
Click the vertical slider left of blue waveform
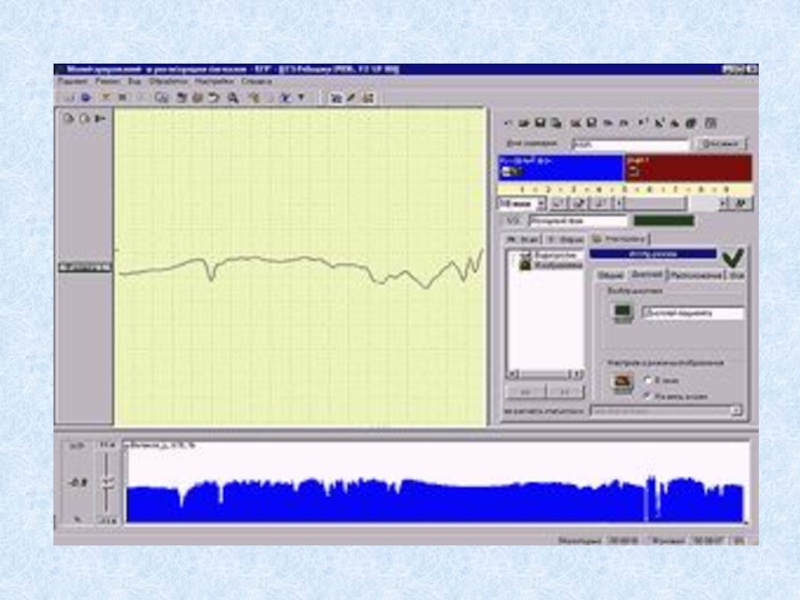pos(106,483)
